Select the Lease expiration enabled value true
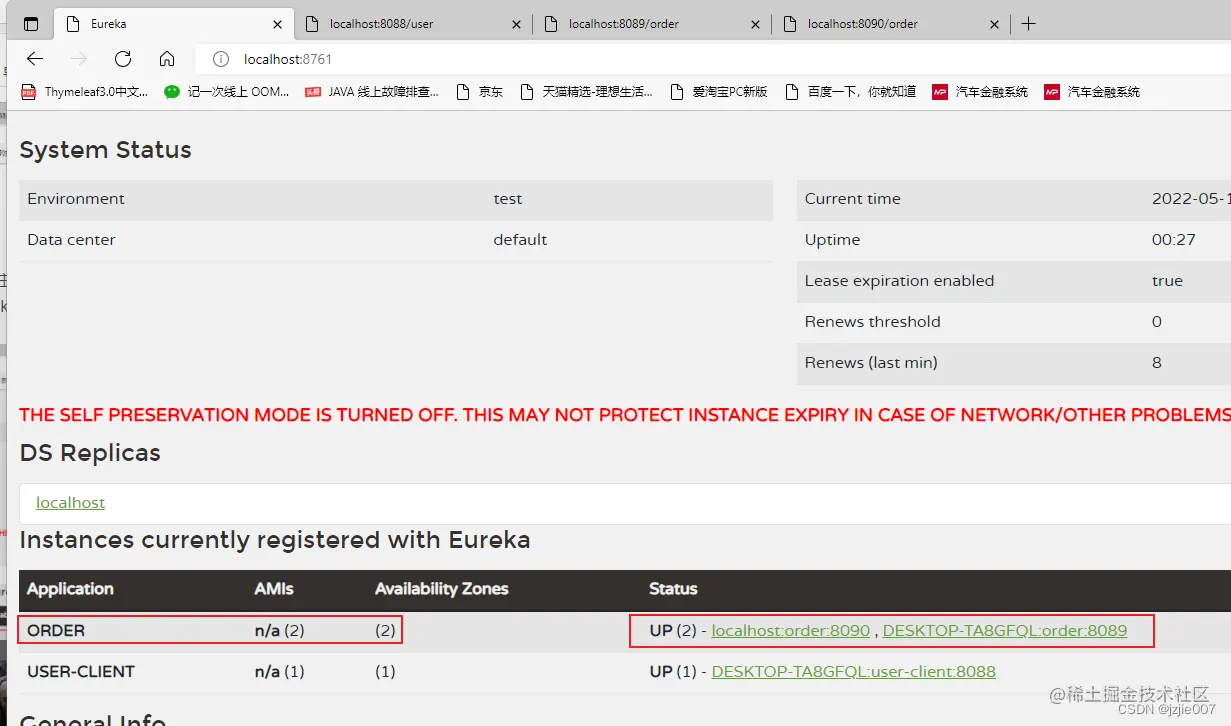 click(1167, 281)
